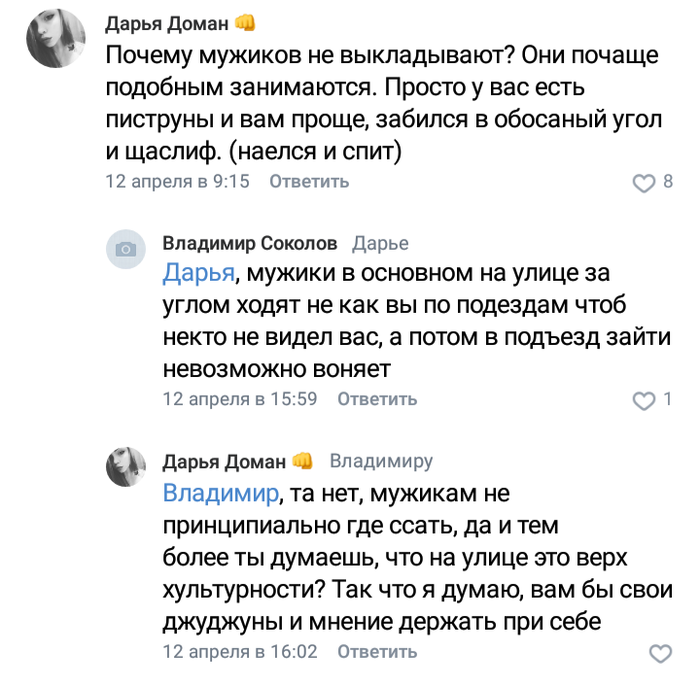
Task: Click Ответить under the 9:15 comment
Action: pos(309,181)
